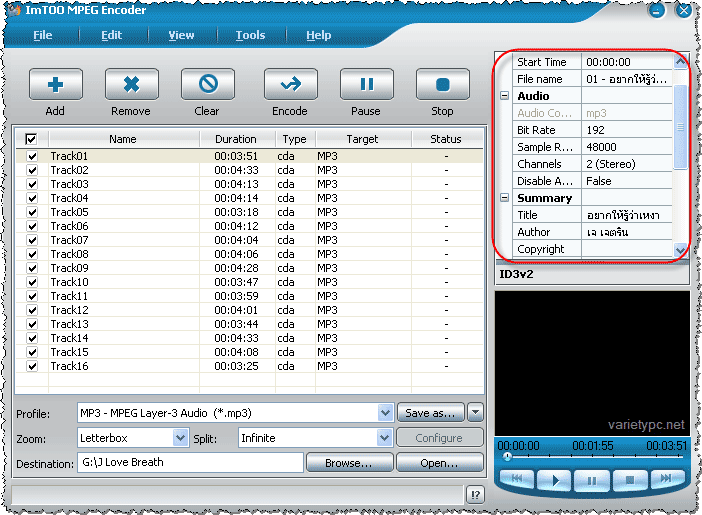The height and width of the screenshot is (515, 702).
Task: Click the Sample Rate value 48000
Action: pos(627,147)
